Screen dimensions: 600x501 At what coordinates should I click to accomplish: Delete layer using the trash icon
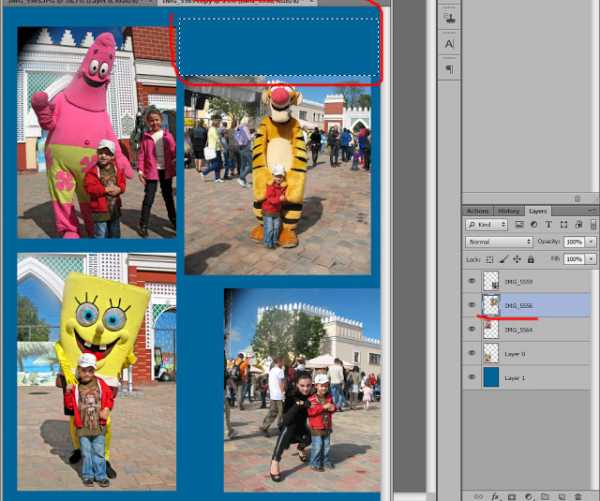(577, 496)
